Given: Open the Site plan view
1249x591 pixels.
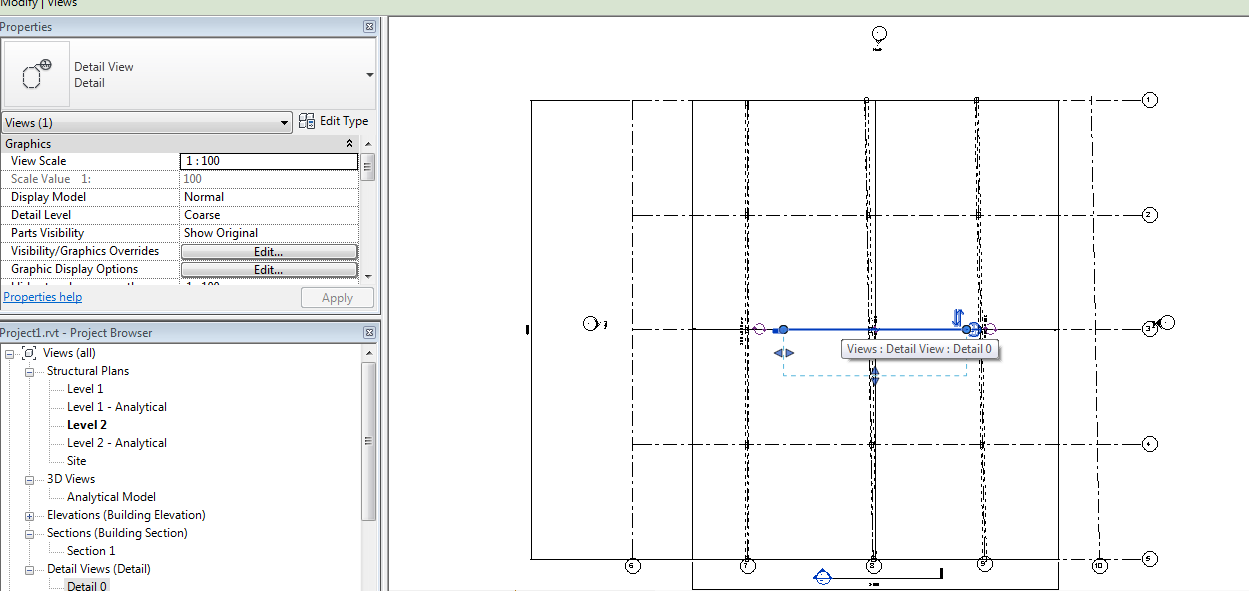Looking at the screenshot, I should click(x=77, y=461).
